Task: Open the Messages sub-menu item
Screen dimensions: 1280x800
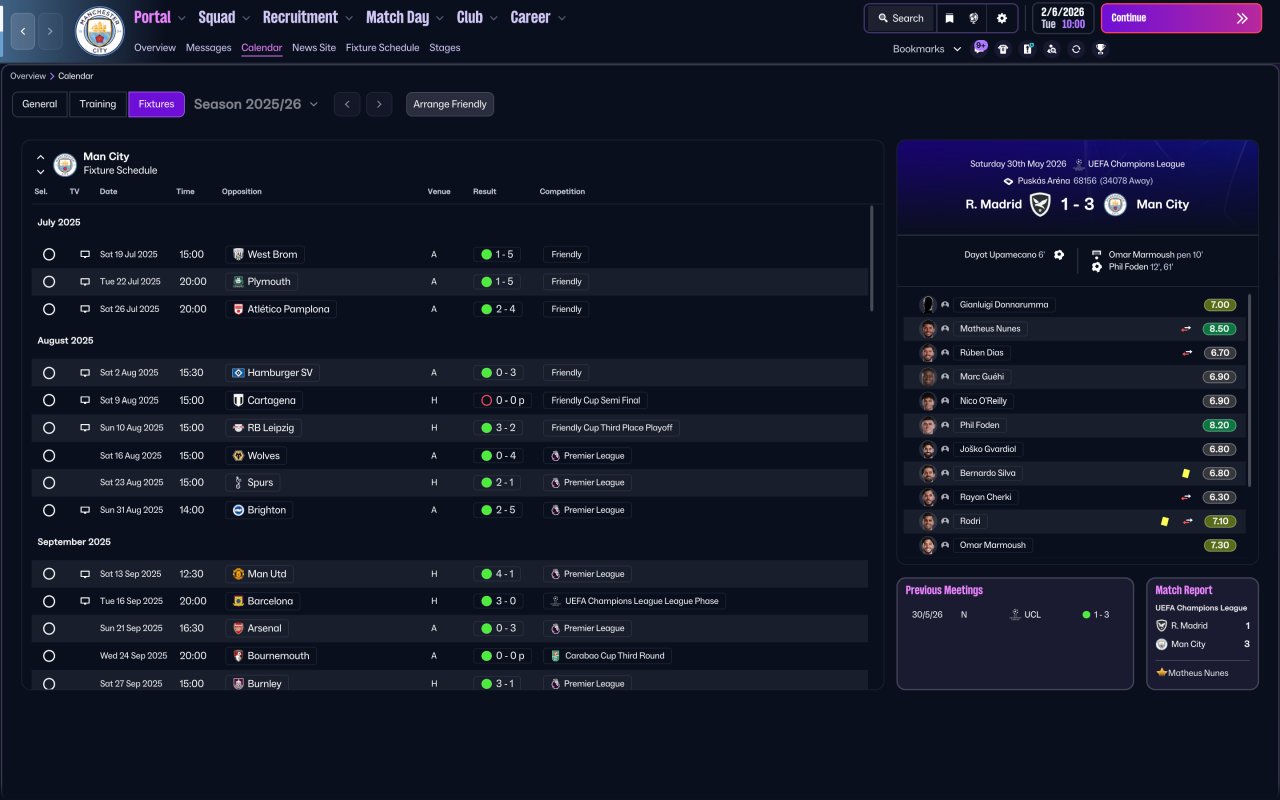Action: (208, 48)
